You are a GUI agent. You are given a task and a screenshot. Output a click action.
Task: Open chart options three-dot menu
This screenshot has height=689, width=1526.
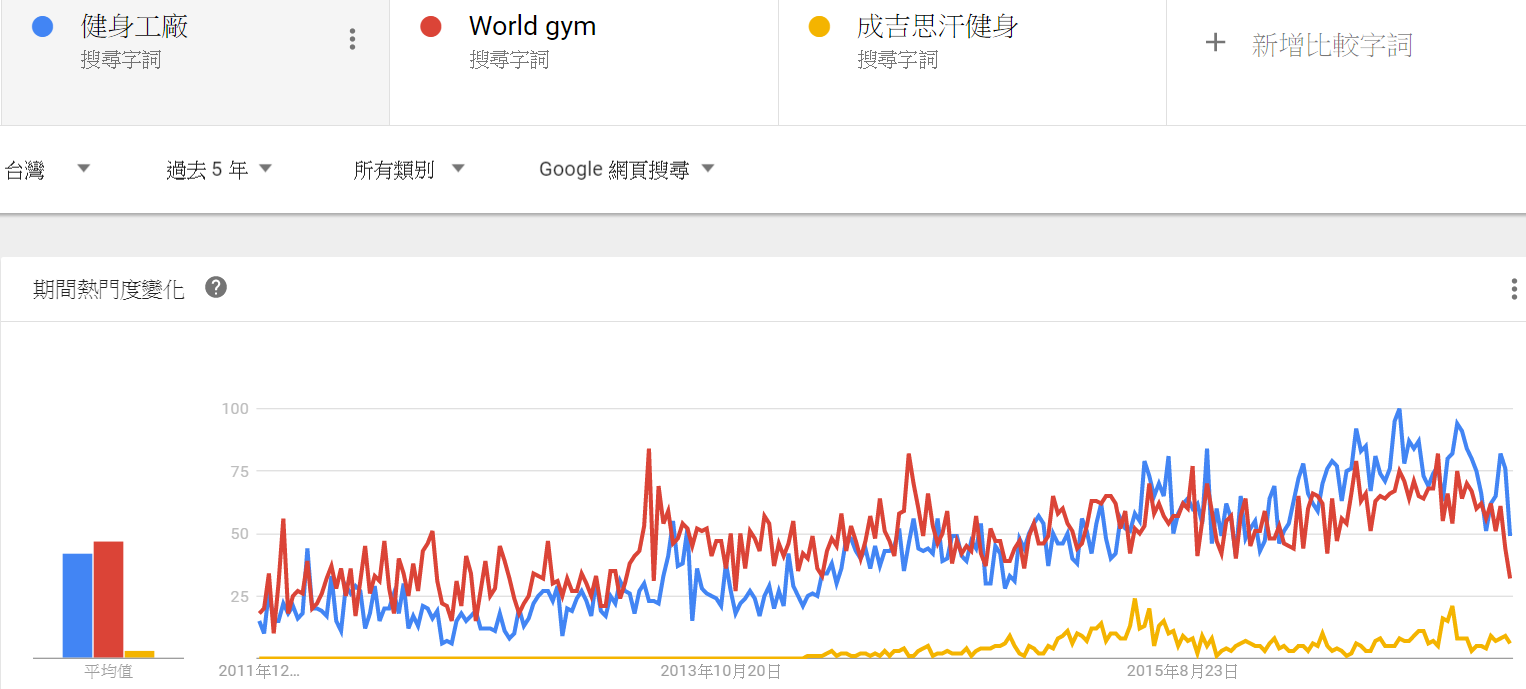1514,290
